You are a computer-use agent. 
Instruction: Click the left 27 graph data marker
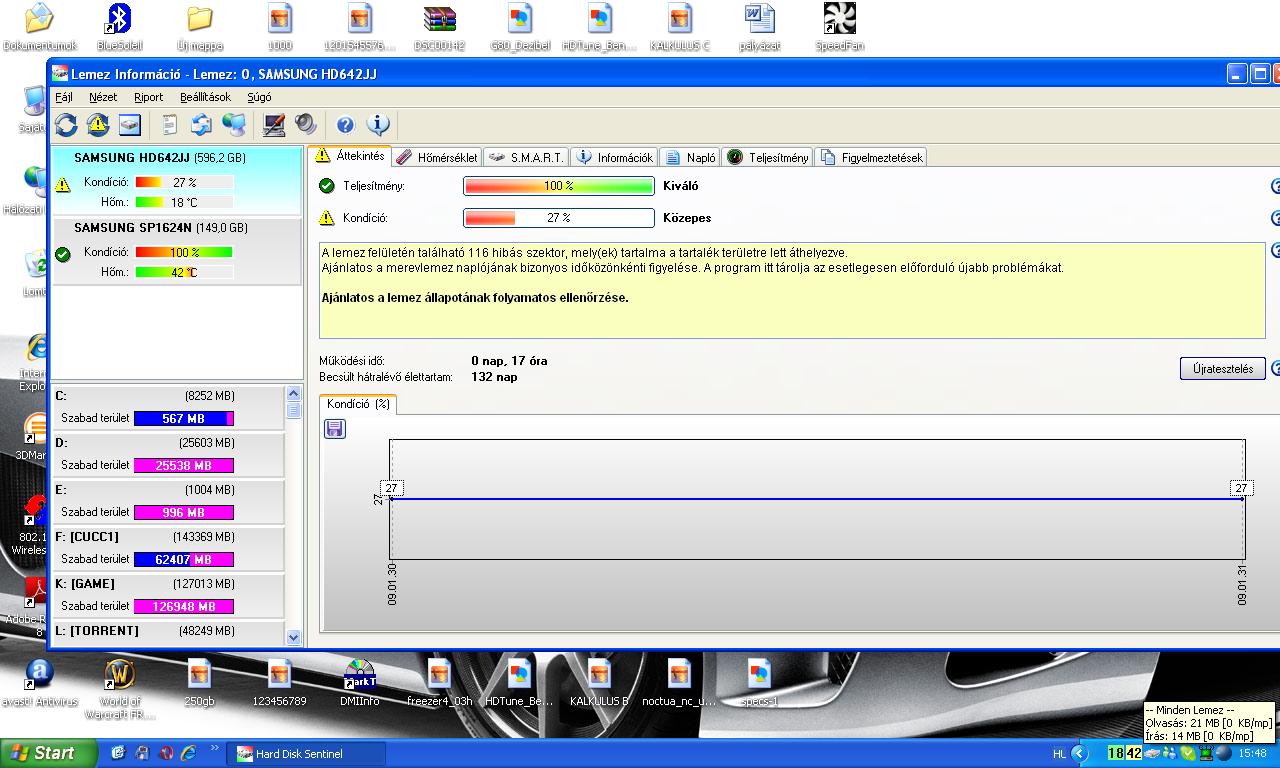click(x=391, y=488)
